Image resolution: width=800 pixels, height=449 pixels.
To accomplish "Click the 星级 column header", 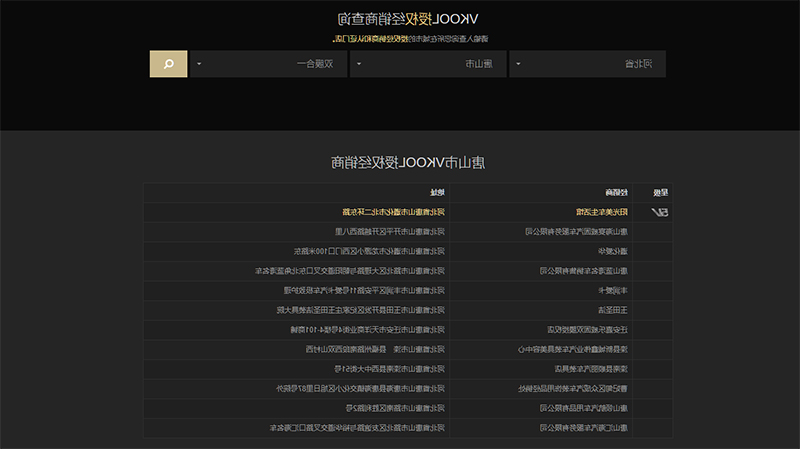I will click(x=661, y=192).
